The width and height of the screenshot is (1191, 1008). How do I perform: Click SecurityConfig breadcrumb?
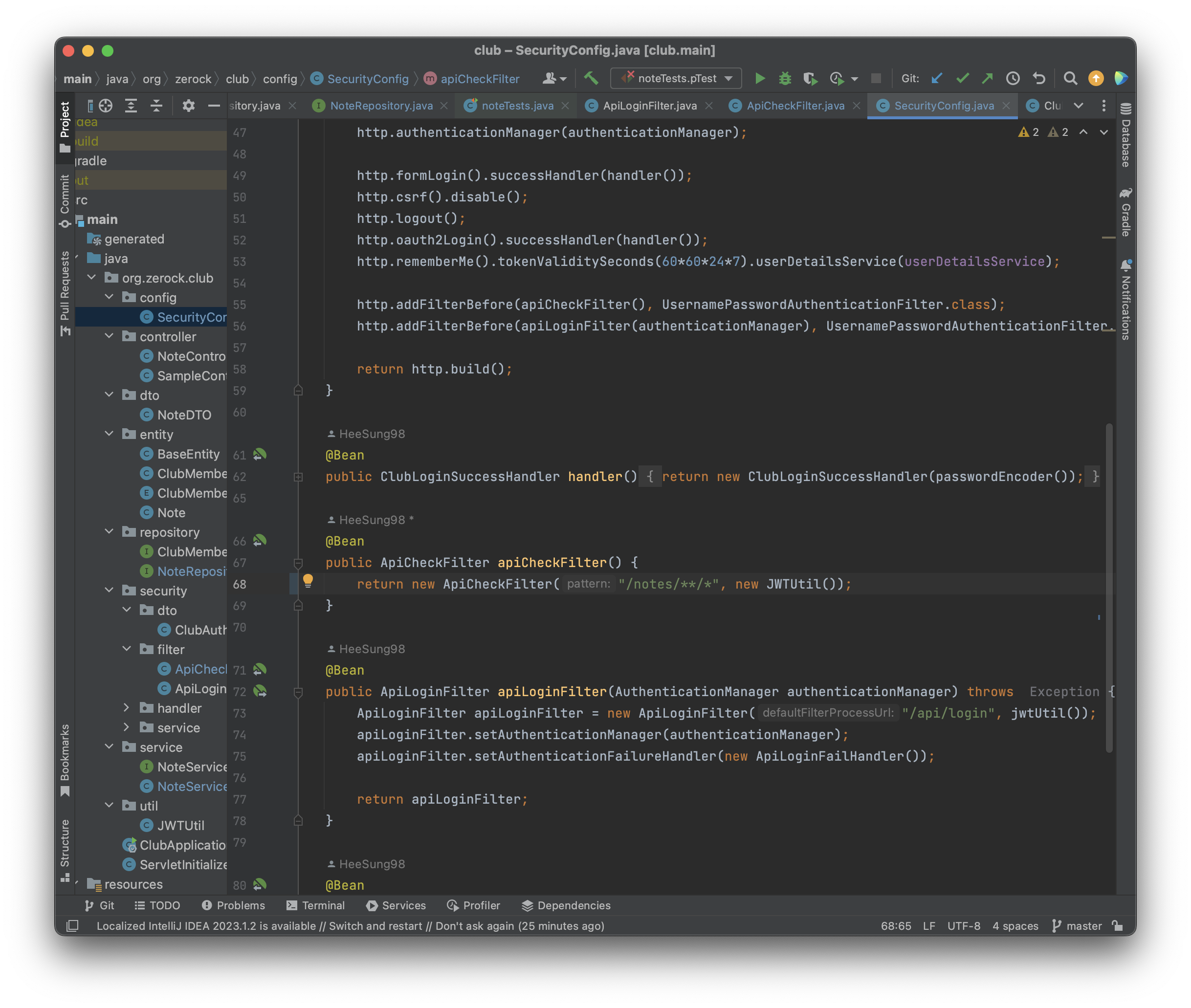pyautogui.click(x=360, y=78)
